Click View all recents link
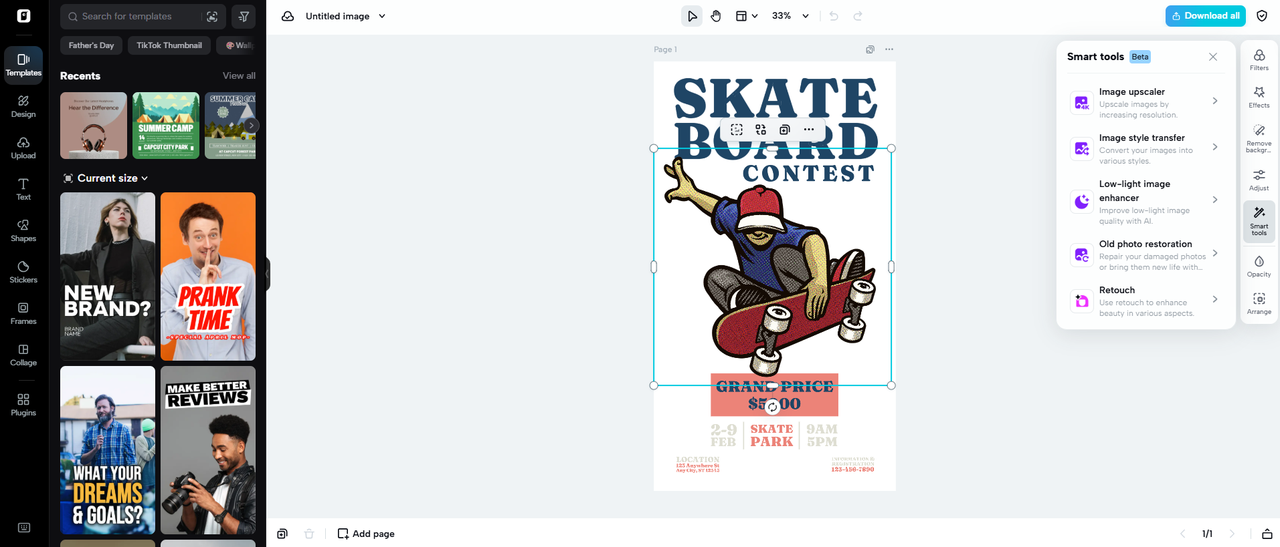The height and width of the screenshot is (547, 1280). (x=239, y=76)
